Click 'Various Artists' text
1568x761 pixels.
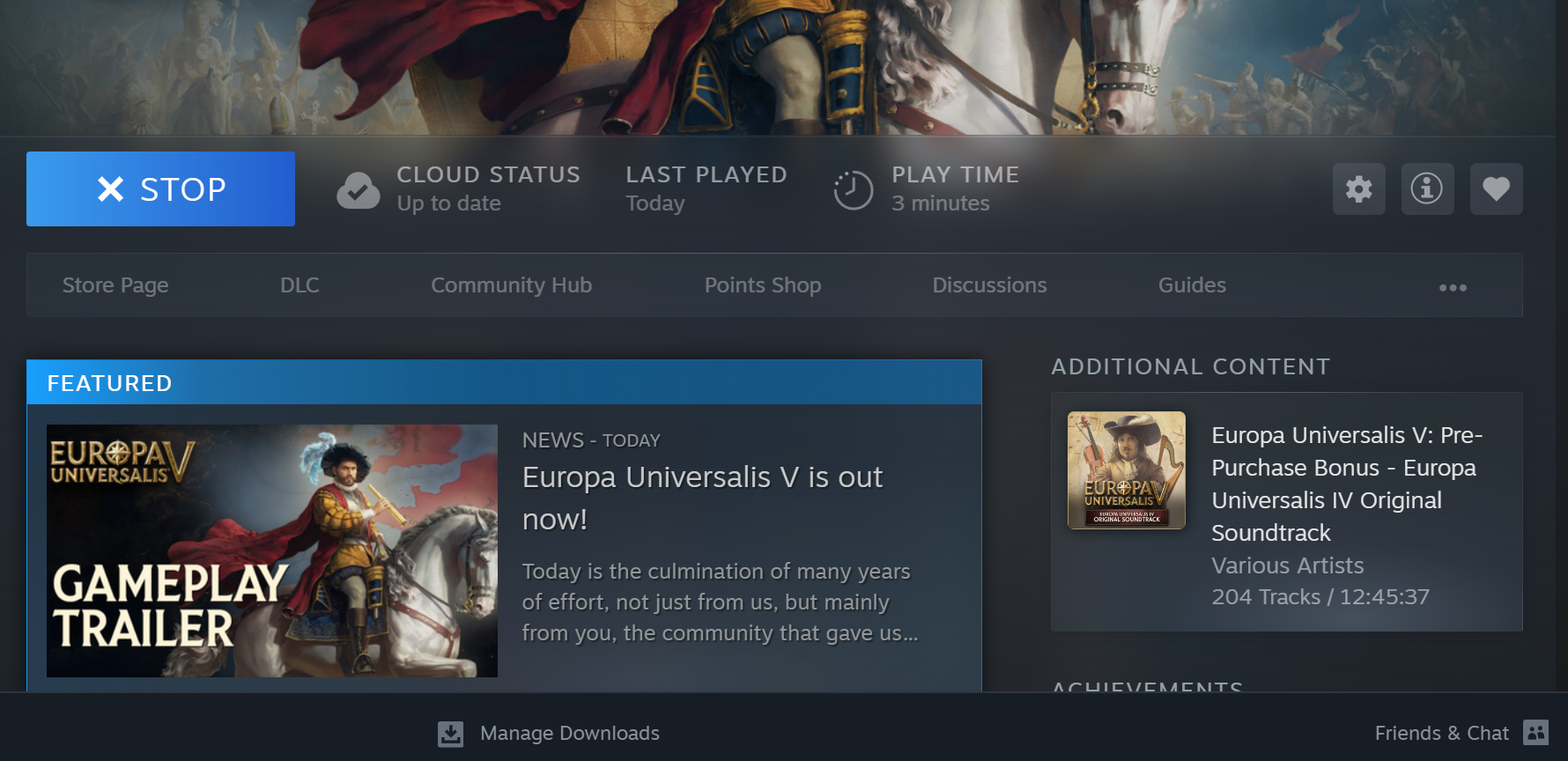[1287, 565]
